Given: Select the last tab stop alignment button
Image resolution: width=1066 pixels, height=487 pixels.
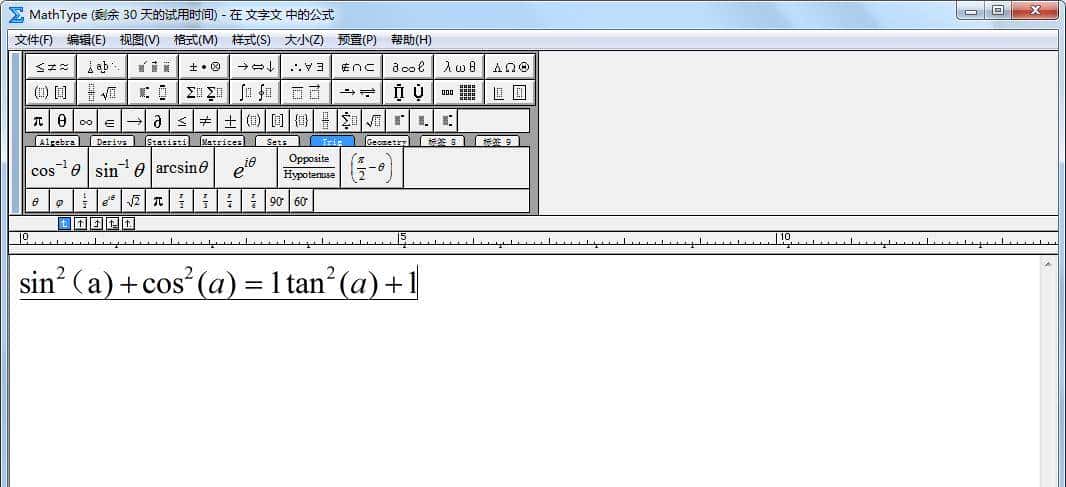Looking at the screenshot, I should [x=129, y=223].
